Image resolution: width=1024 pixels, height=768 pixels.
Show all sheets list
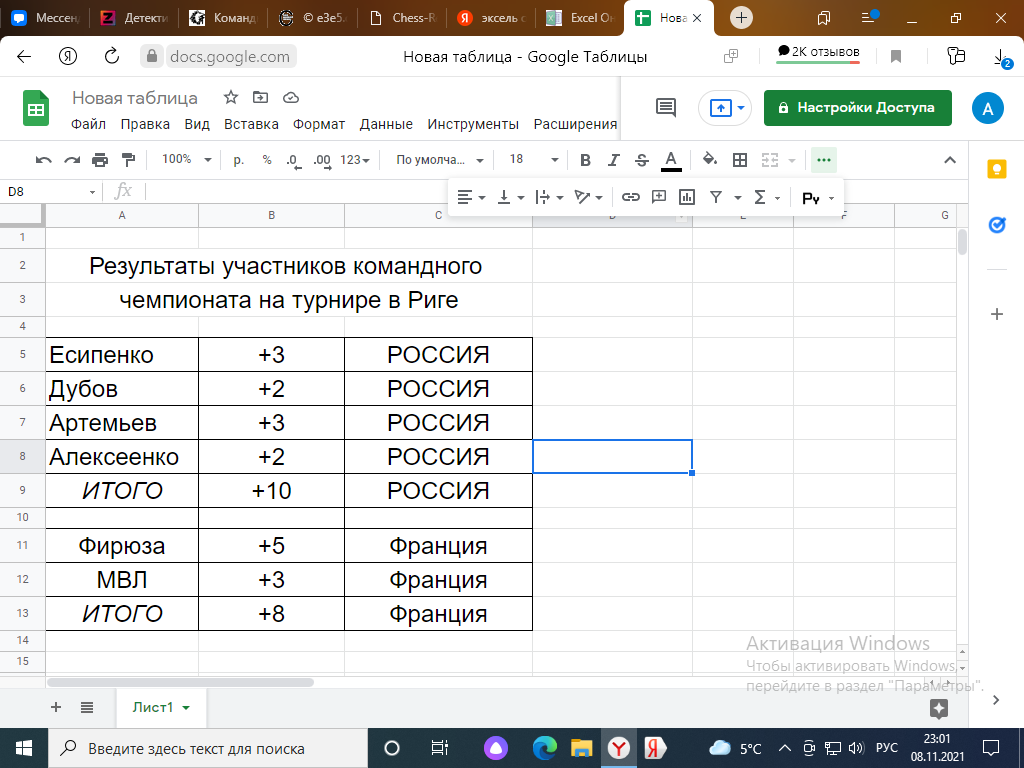click(87, 707)
